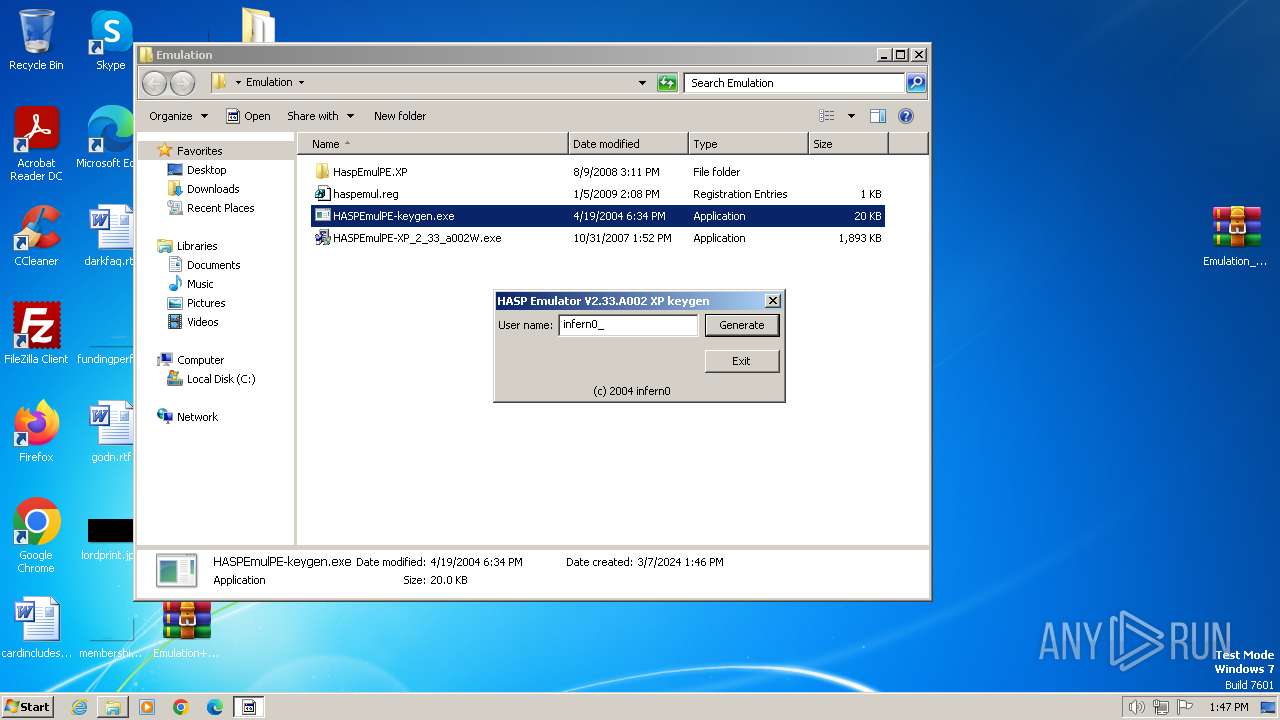This screenshot has width=1280, height=720.
Task: Open the godn.rtf desktop document
Action: coord(111,431)
